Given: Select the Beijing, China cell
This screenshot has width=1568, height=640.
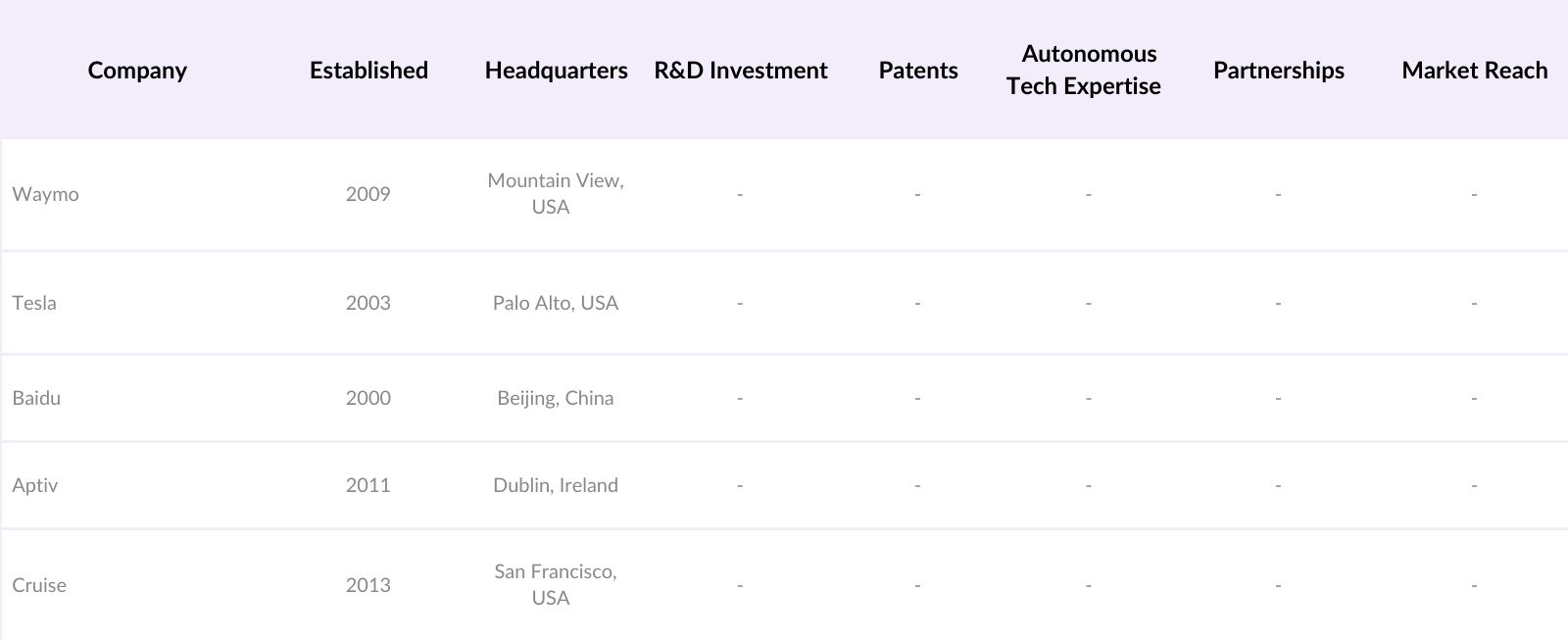Looking at the screenshot, I should pyautogui.click(x=555, y=398).
